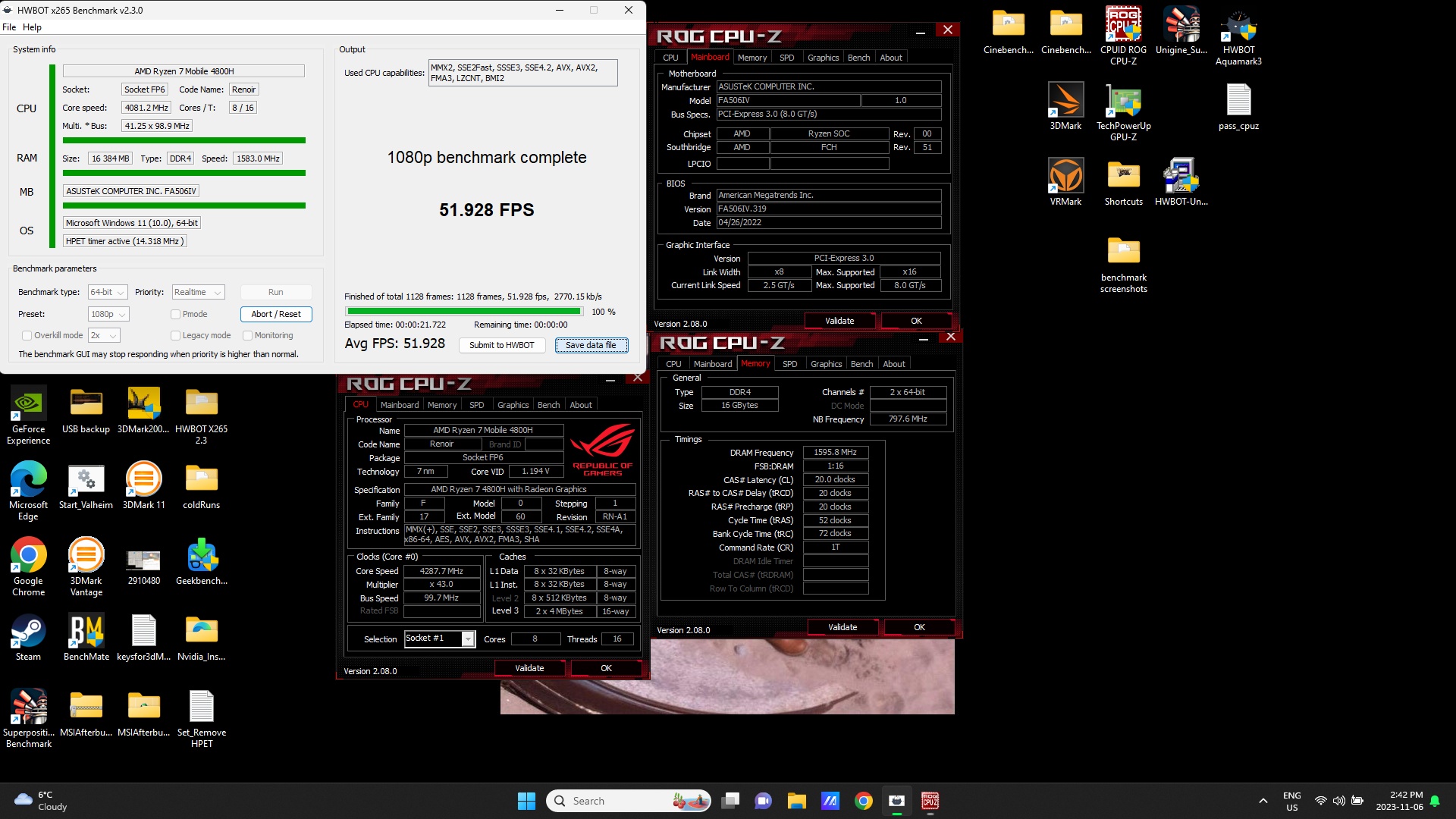The image size is (1456, 819).
Task: Enable the Pmode checkbox
Action: tap(175, 314)
